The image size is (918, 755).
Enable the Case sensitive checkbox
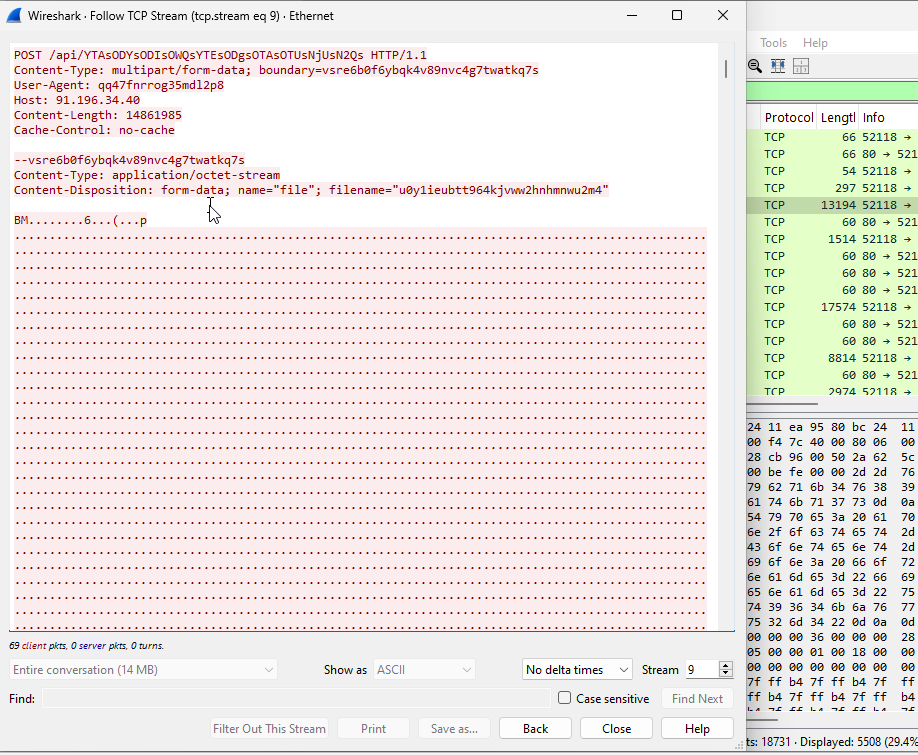click(565, 699)
